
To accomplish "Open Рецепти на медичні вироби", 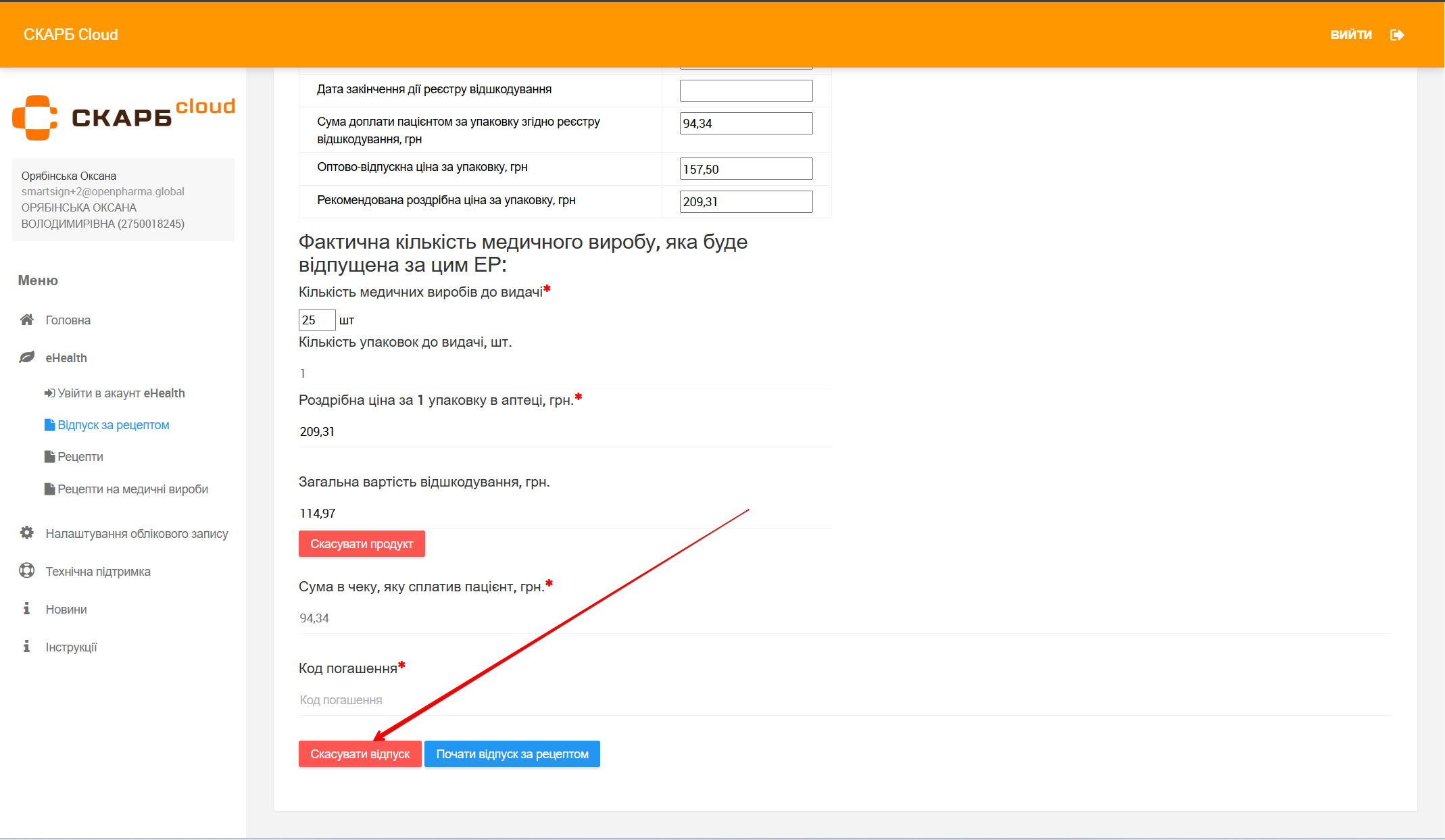I will [132, 489].
